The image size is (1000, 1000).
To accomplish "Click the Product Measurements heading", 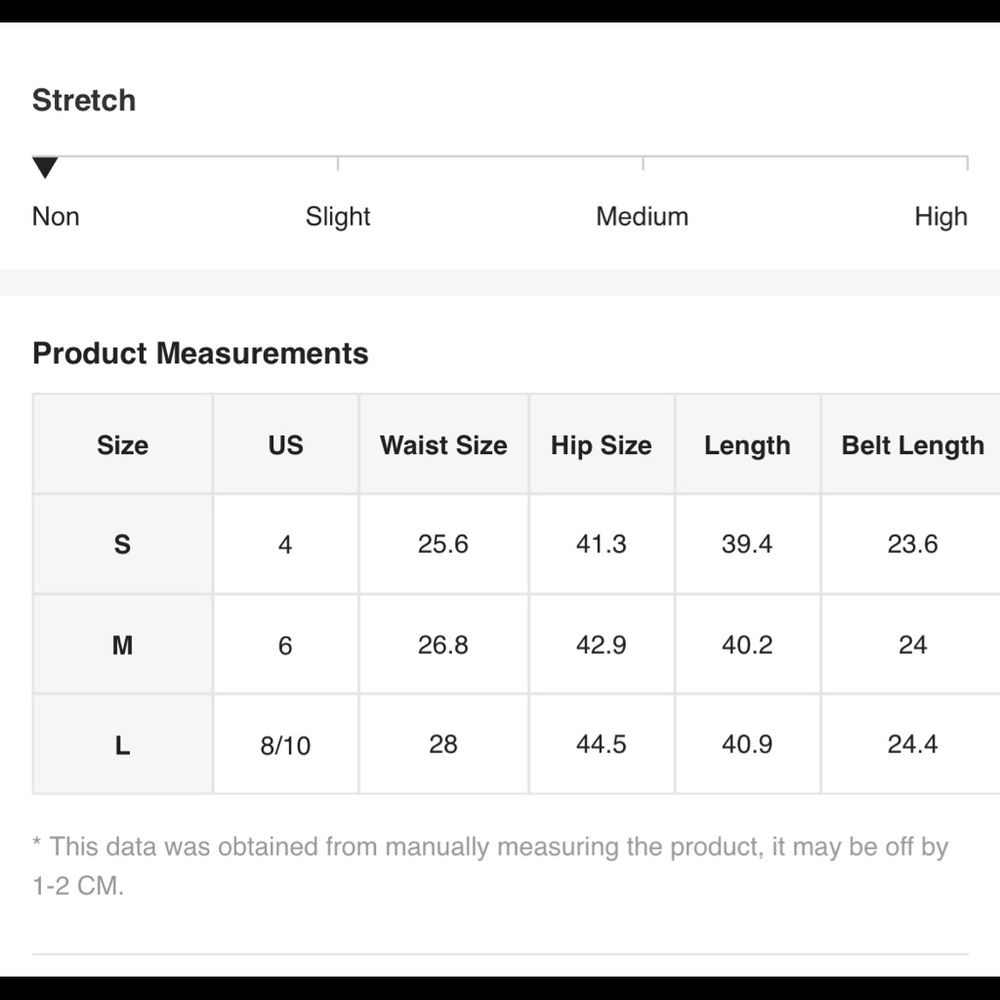I will (200, 353).
